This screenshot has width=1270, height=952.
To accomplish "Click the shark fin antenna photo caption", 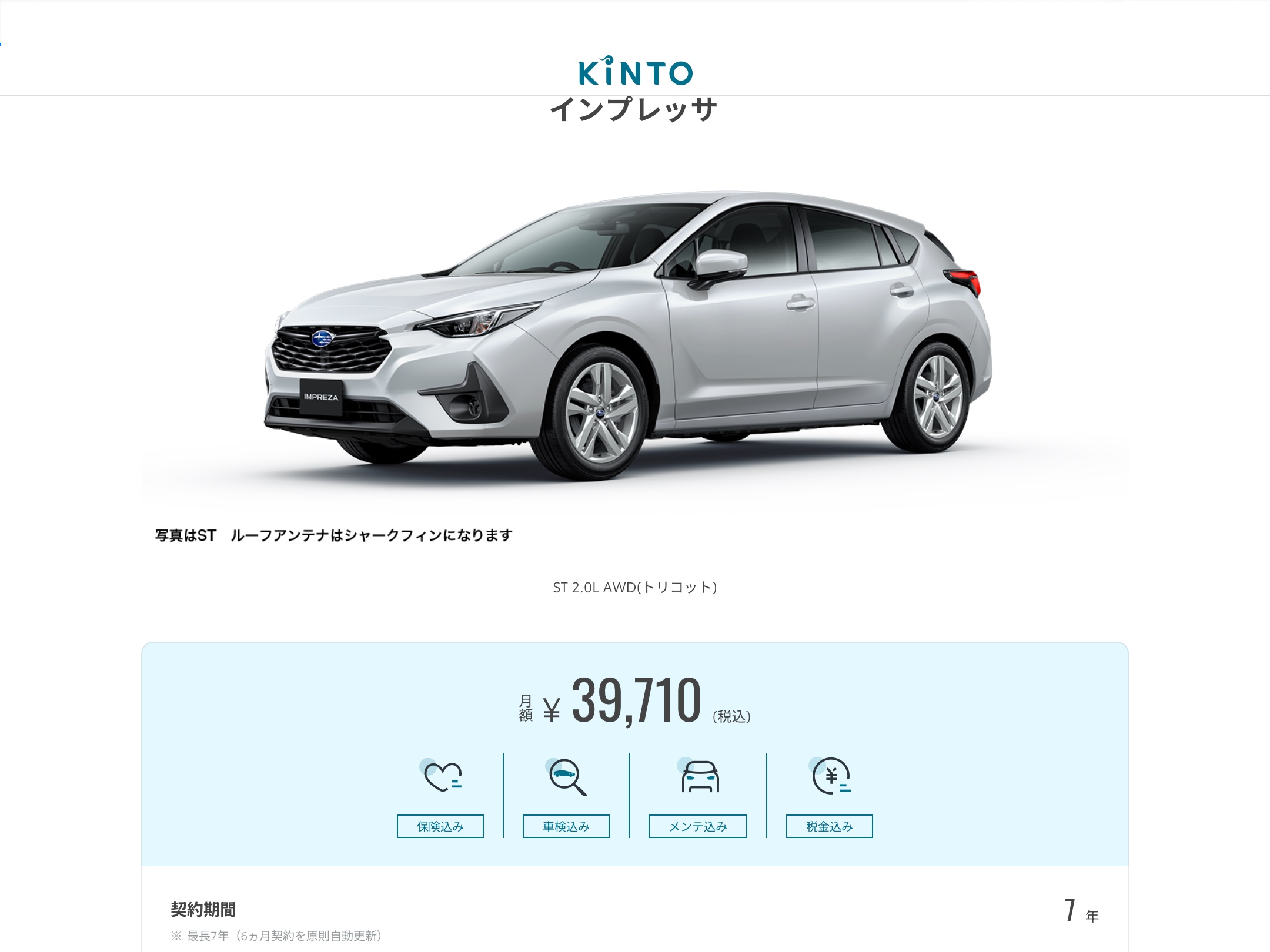I will (x=334, y=535).
